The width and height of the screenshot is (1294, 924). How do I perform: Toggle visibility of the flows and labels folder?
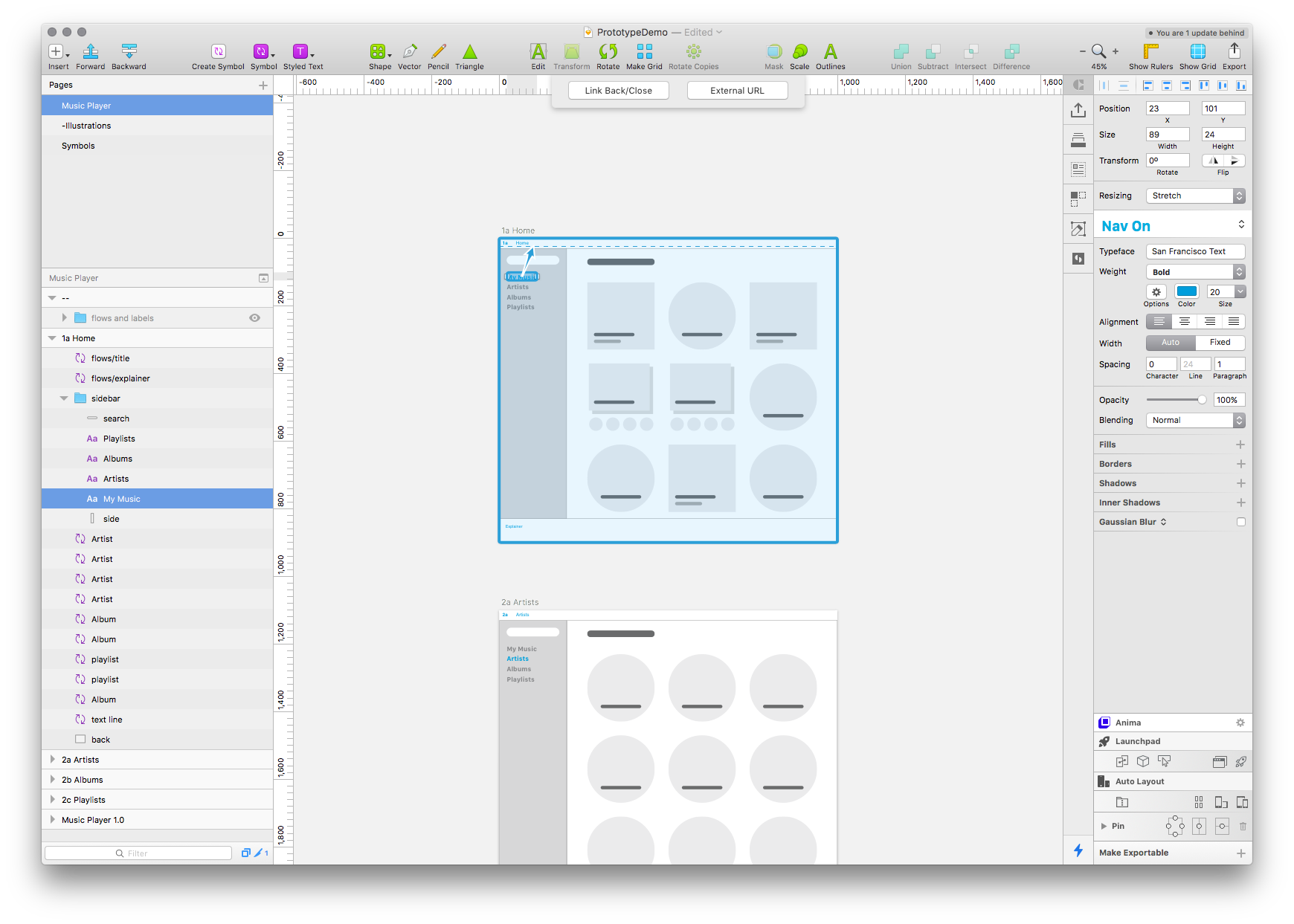(x=254, y=317)
